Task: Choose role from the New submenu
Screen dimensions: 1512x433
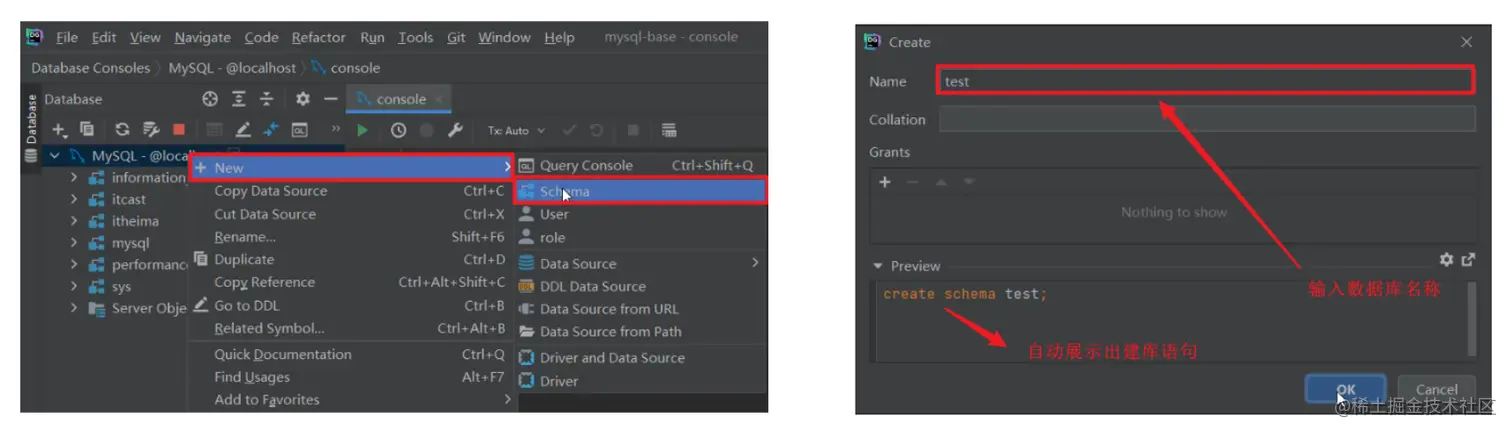Action: (640, 237)
